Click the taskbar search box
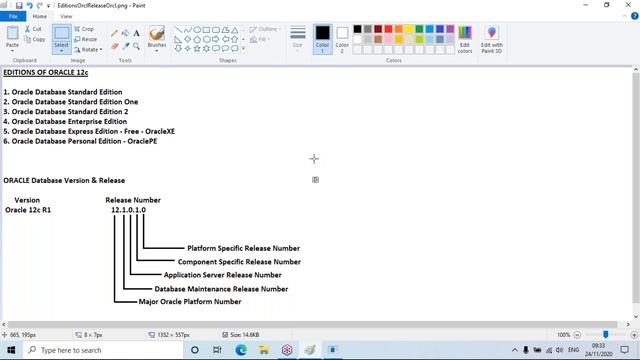Viewport: 640px width, 360px height. (x=103, y=350)
